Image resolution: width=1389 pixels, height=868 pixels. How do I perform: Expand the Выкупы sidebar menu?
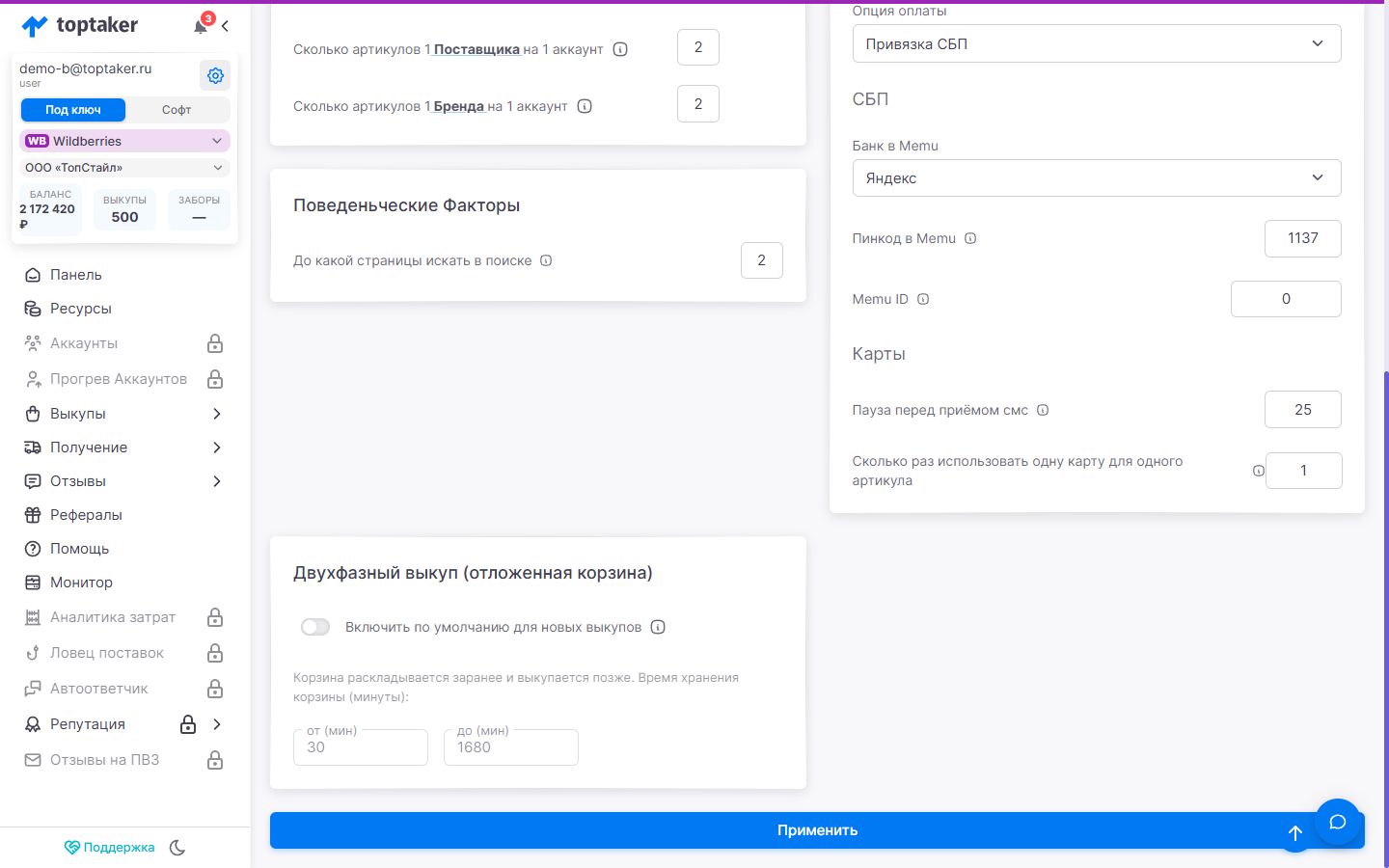click(123, 414)
